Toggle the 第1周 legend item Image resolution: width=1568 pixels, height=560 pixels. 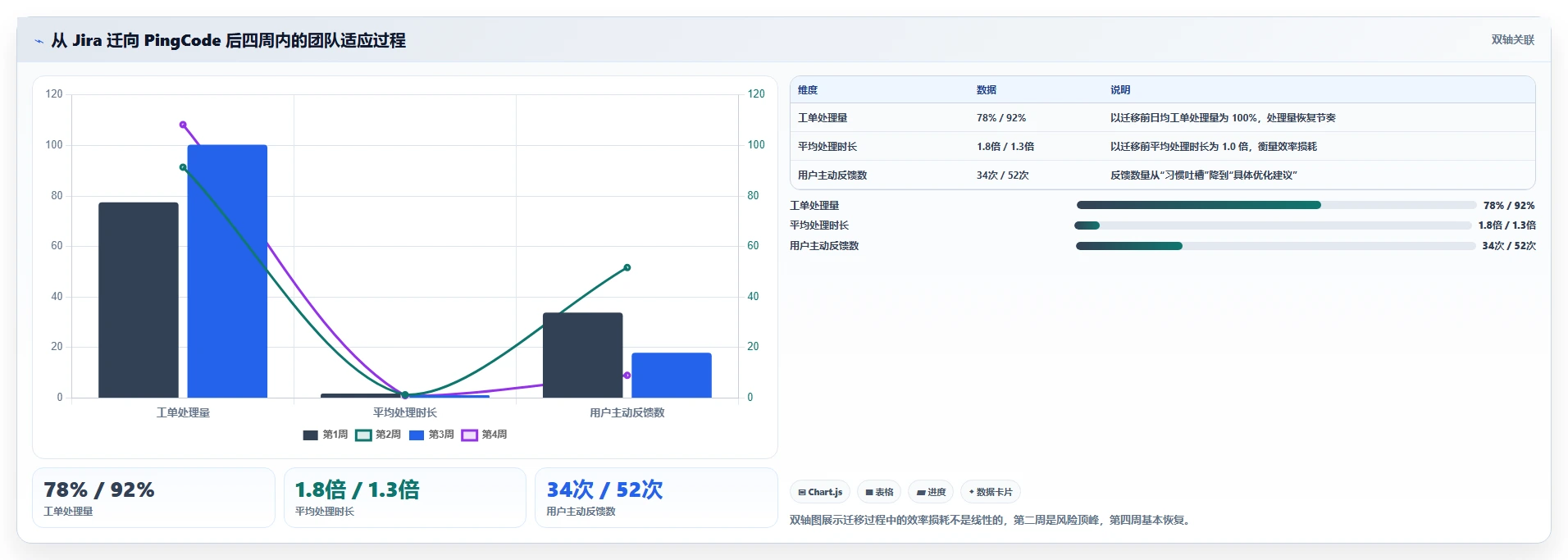click(x=326, y=435)
